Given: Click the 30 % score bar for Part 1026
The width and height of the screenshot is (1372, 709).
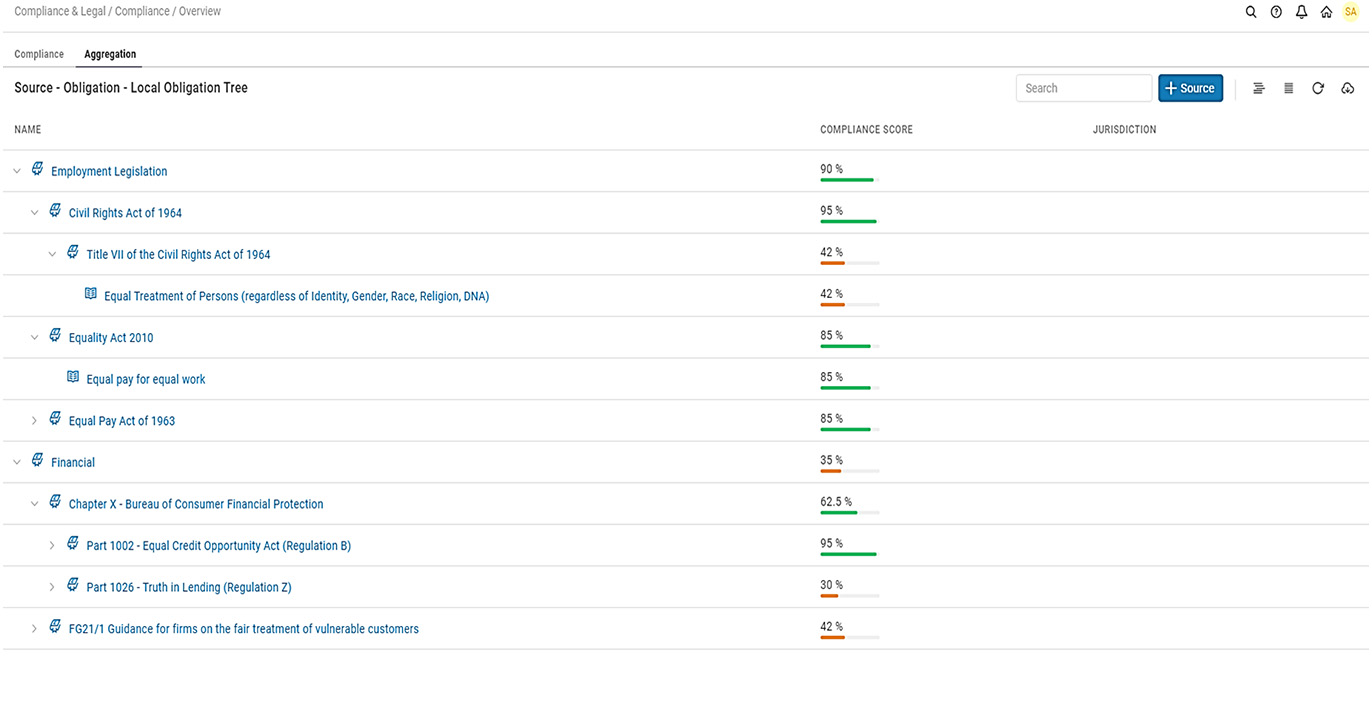Looking at the screenshot, I should (850, 596).
